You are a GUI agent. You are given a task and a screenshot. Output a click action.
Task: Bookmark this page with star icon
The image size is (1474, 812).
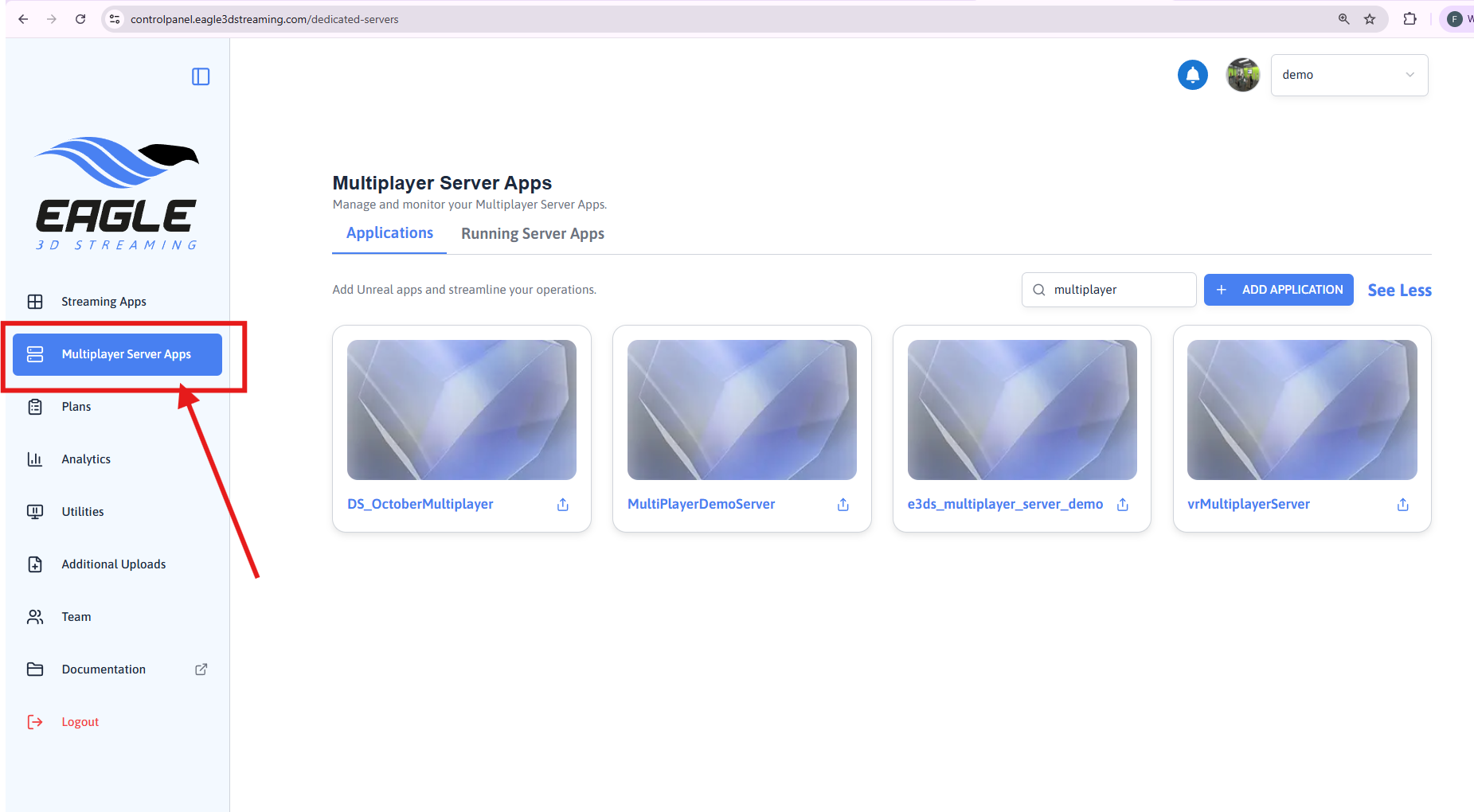[x=1370, y=19]
